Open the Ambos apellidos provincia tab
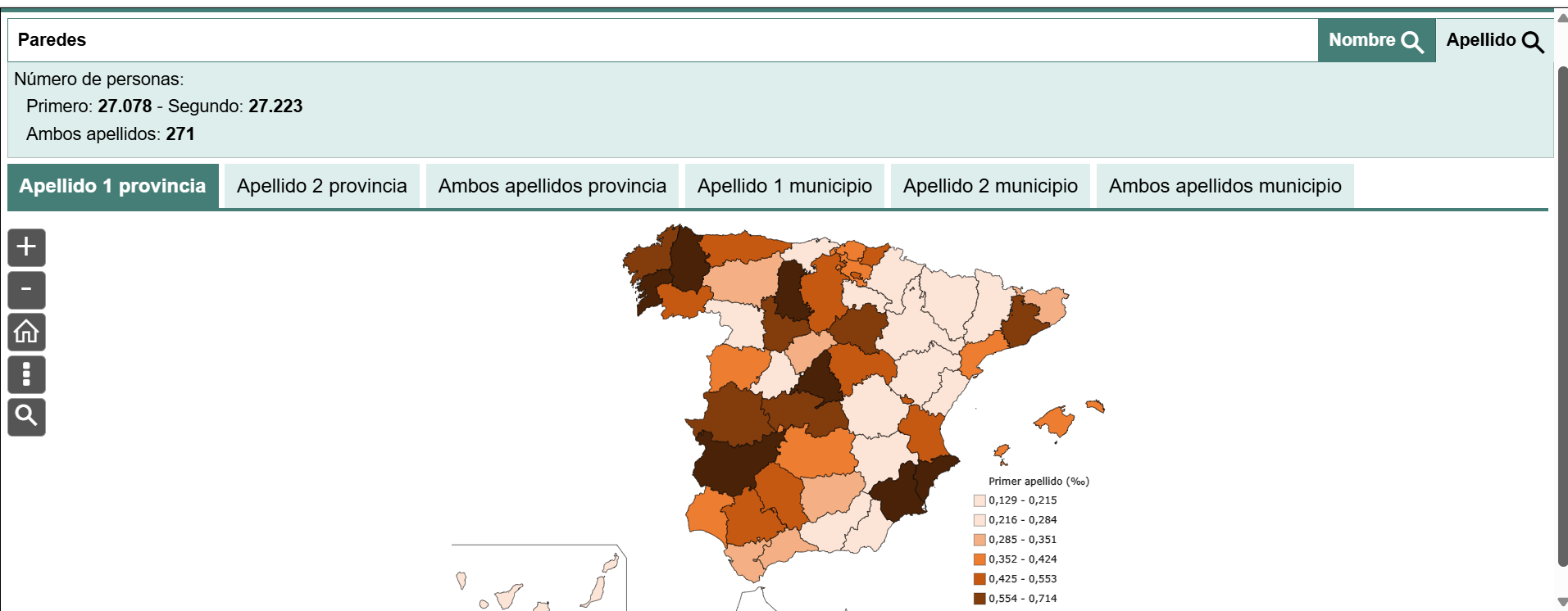The image size is (1568, 611). pyautogui.click(x=552, y=186)
